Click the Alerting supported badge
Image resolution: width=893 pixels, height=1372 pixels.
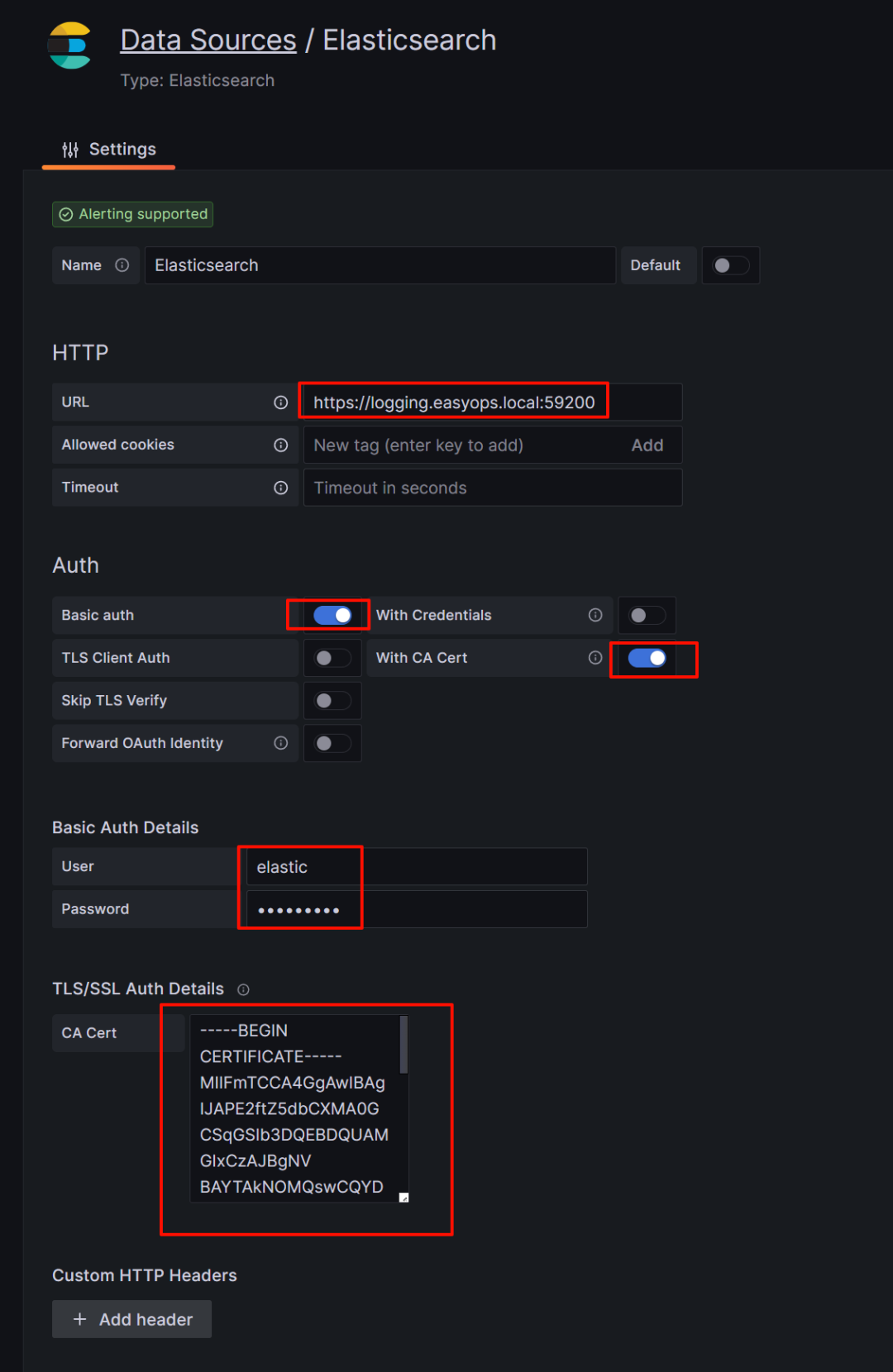[133, 215]
